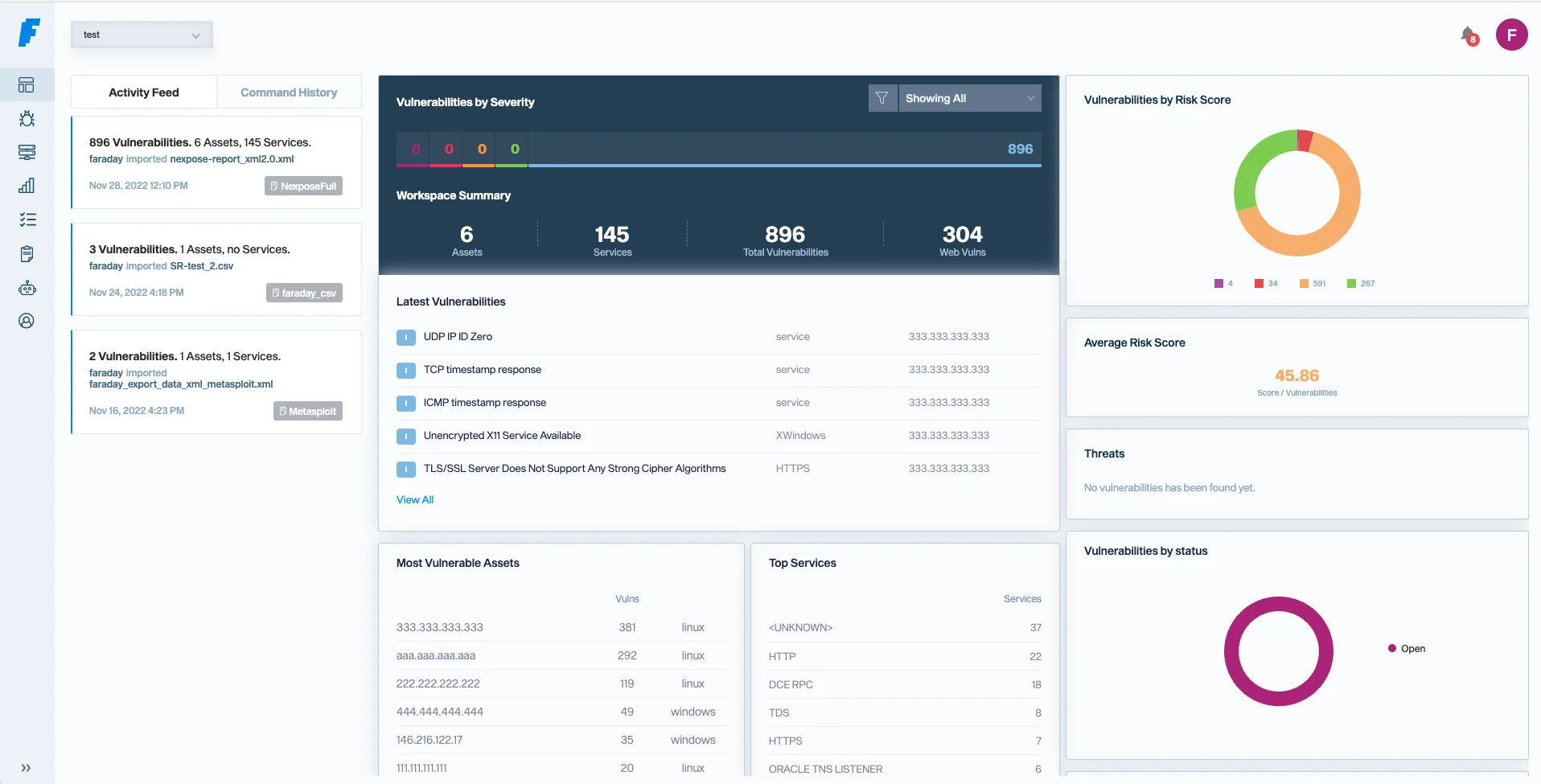Click the NexposeFull tag on the first activity
Image resolution: width=1541 pixels, height=784 pixels.
click(304, 186)
